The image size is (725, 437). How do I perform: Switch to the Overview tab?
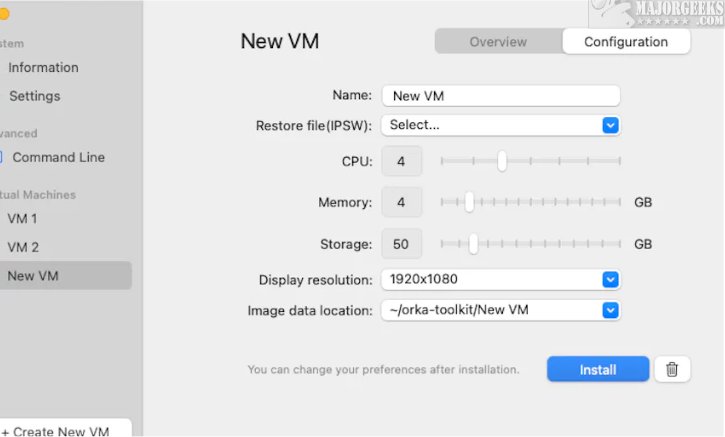(498, 41)
